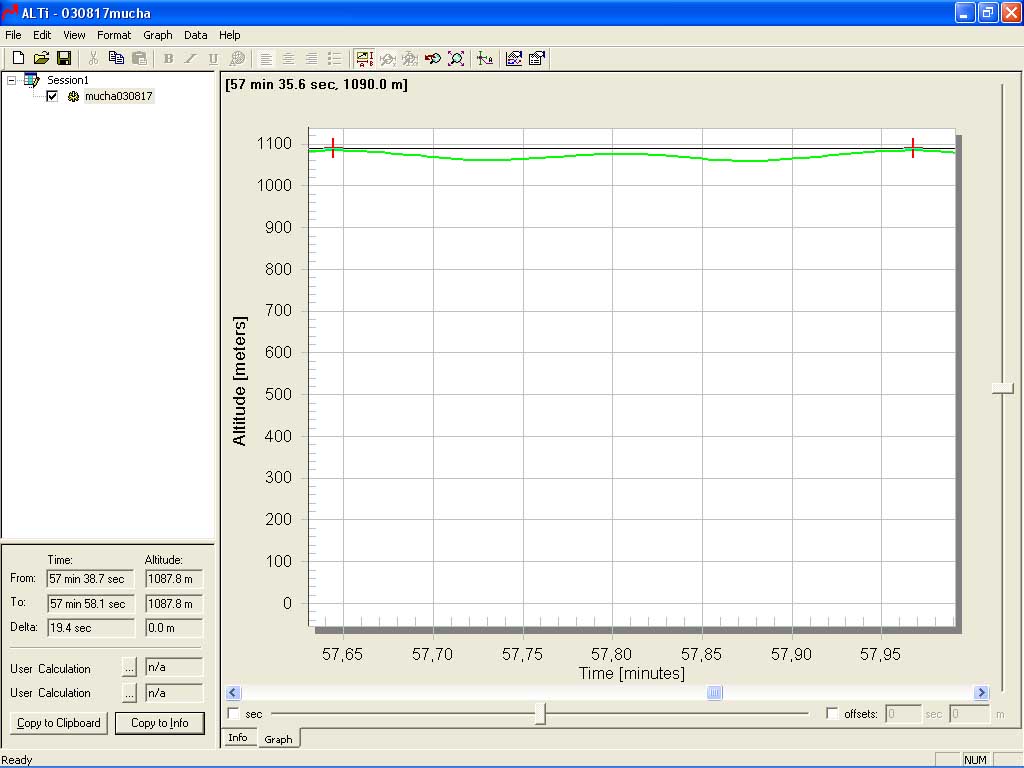Click the horizontal scrollbar right arrow
Viewport: 1024px width, 768px height.
tap(980, 692)
